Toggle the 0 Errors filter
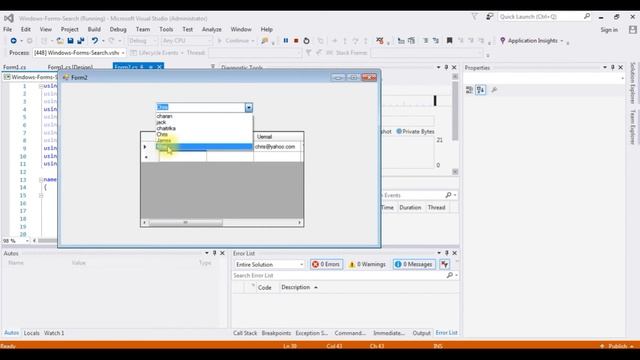 (x=326, y=264)
